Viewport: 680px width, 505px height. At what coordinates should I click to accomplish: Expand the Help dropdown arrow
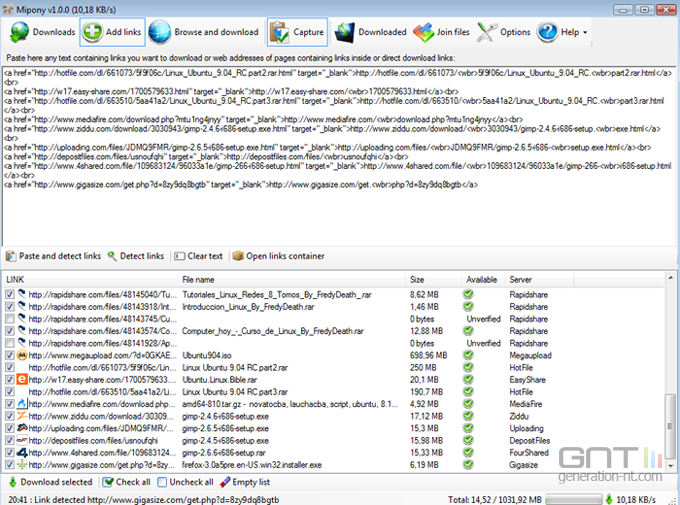point(585,33)
